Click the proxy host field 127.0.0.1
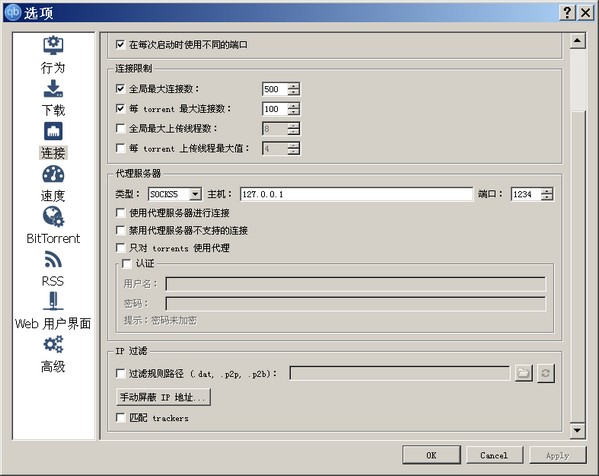 (x=356, y=194)
